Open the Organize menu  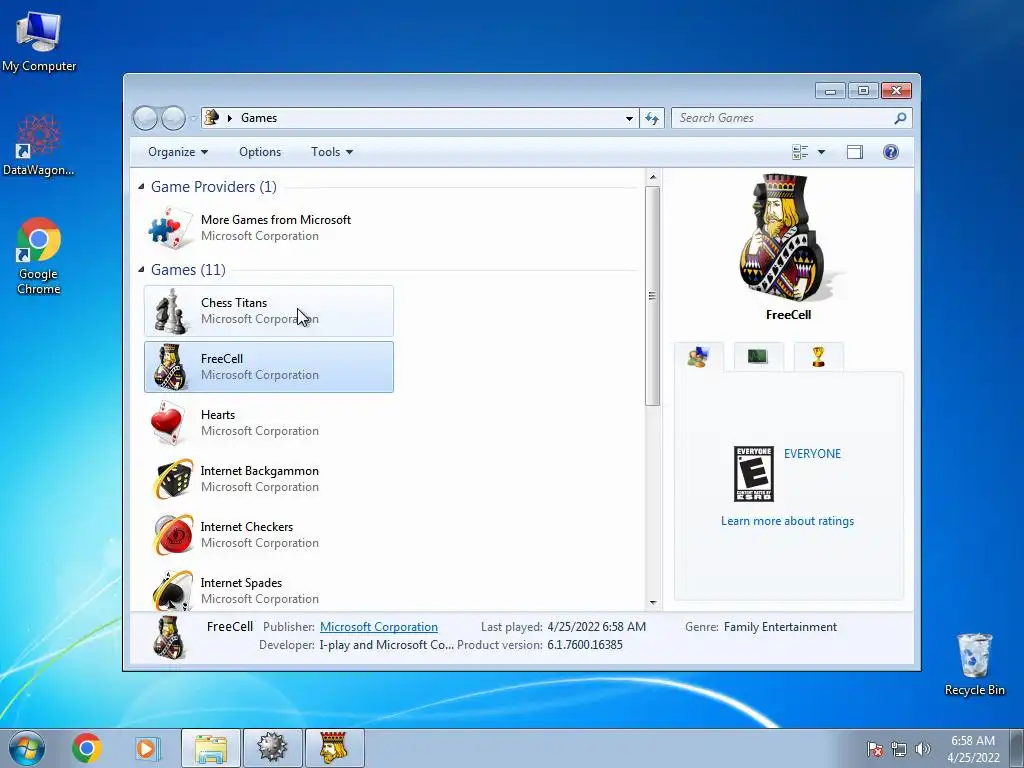(x=178, y=152)
